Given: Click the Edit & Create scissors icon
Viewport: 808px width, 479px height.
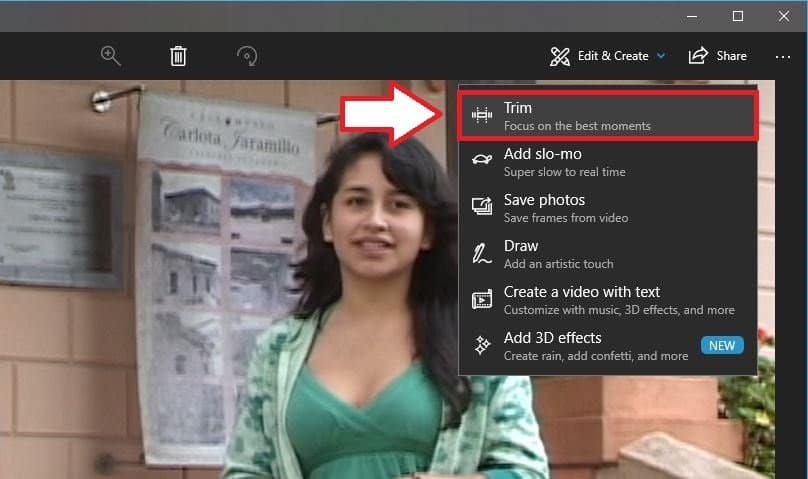Looking at the screenshot, I should (x=560, y=56).
